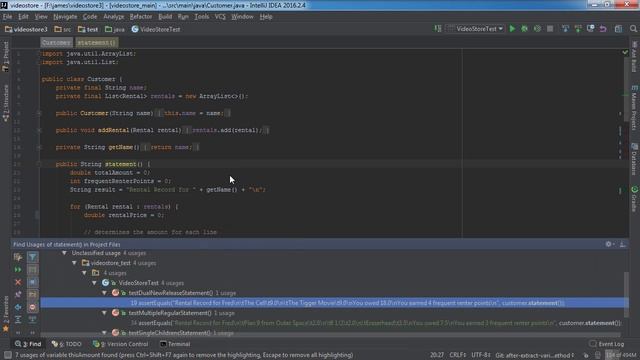
Task: Click green checkmark inspection indicator in editor
Action: (625, 52)
